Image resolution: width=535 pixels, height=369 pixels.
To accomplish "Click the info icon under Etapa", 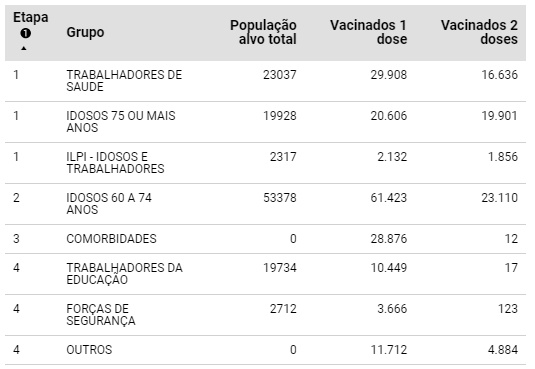I will click(26, 33).
